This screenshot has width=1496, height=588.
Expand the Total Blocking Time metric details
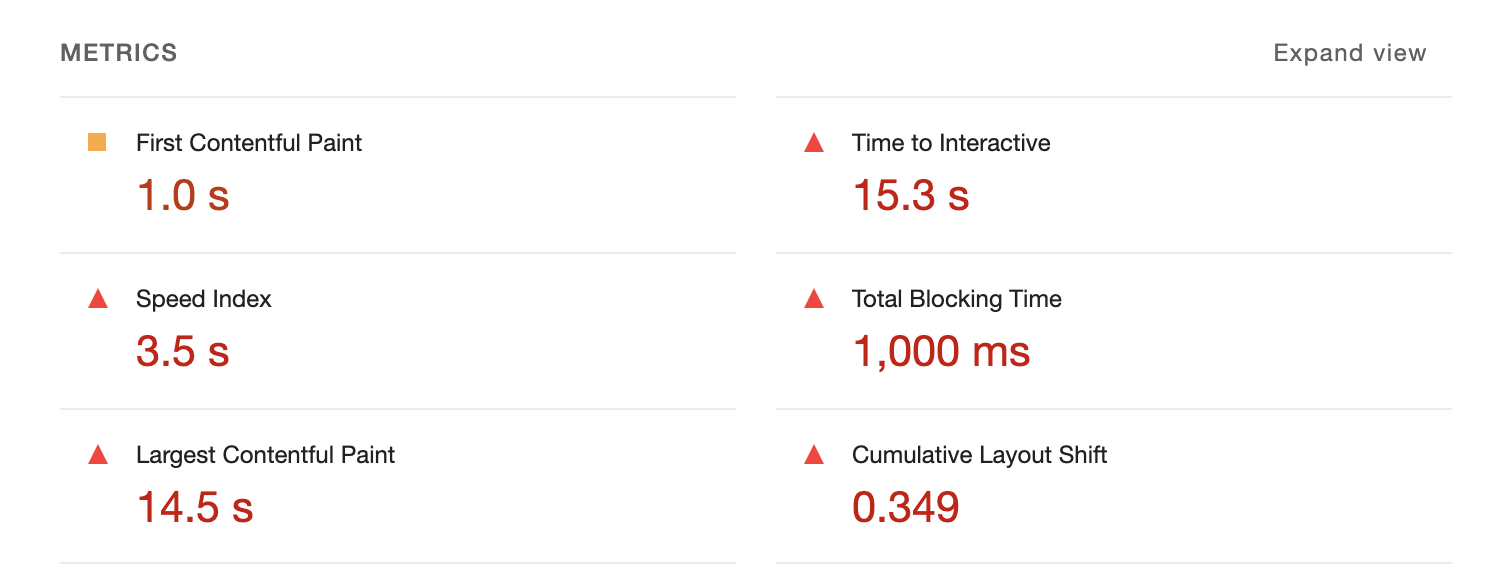pyautogui.click(x=956, y=299)
